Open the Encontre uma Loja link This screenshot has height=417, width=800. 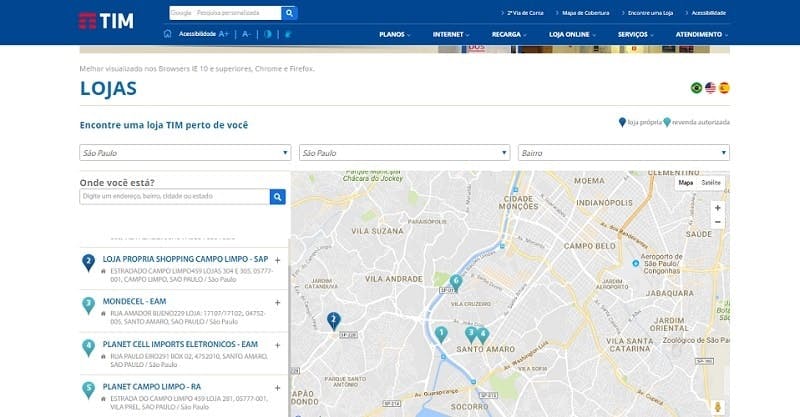(x=650, y=13)
